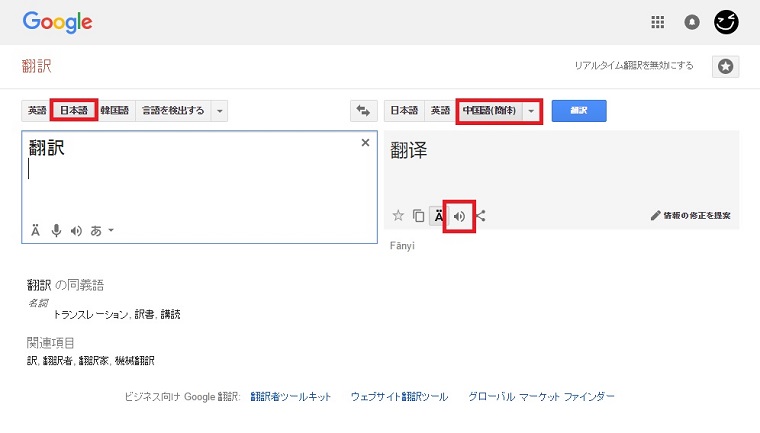Viewport: 760px width, 433px height.
Task: Select 英語 as source language
Action: pyautogui.click(x=37, y=111)
